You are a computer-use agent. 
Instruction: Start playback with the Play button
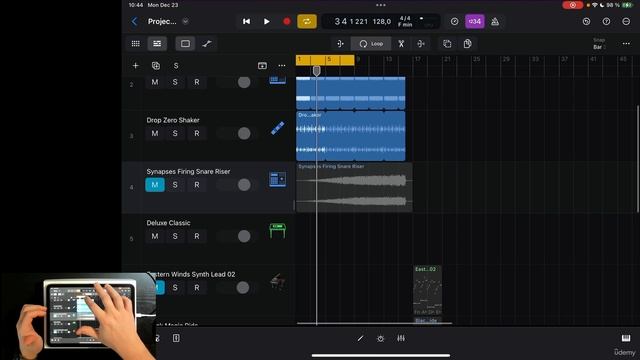267,21
